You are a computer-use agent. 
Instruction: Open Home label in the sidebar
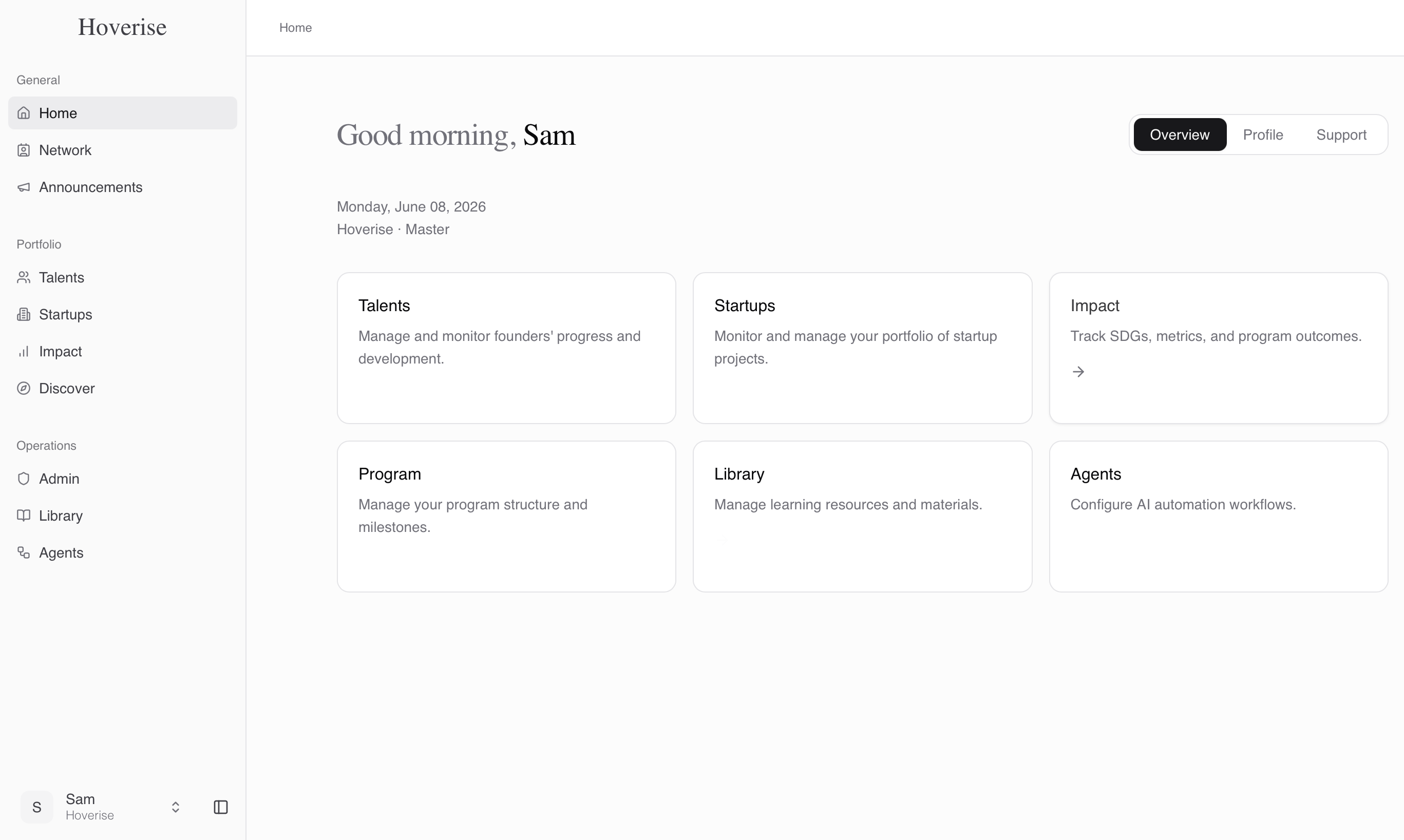coord(58,113)
